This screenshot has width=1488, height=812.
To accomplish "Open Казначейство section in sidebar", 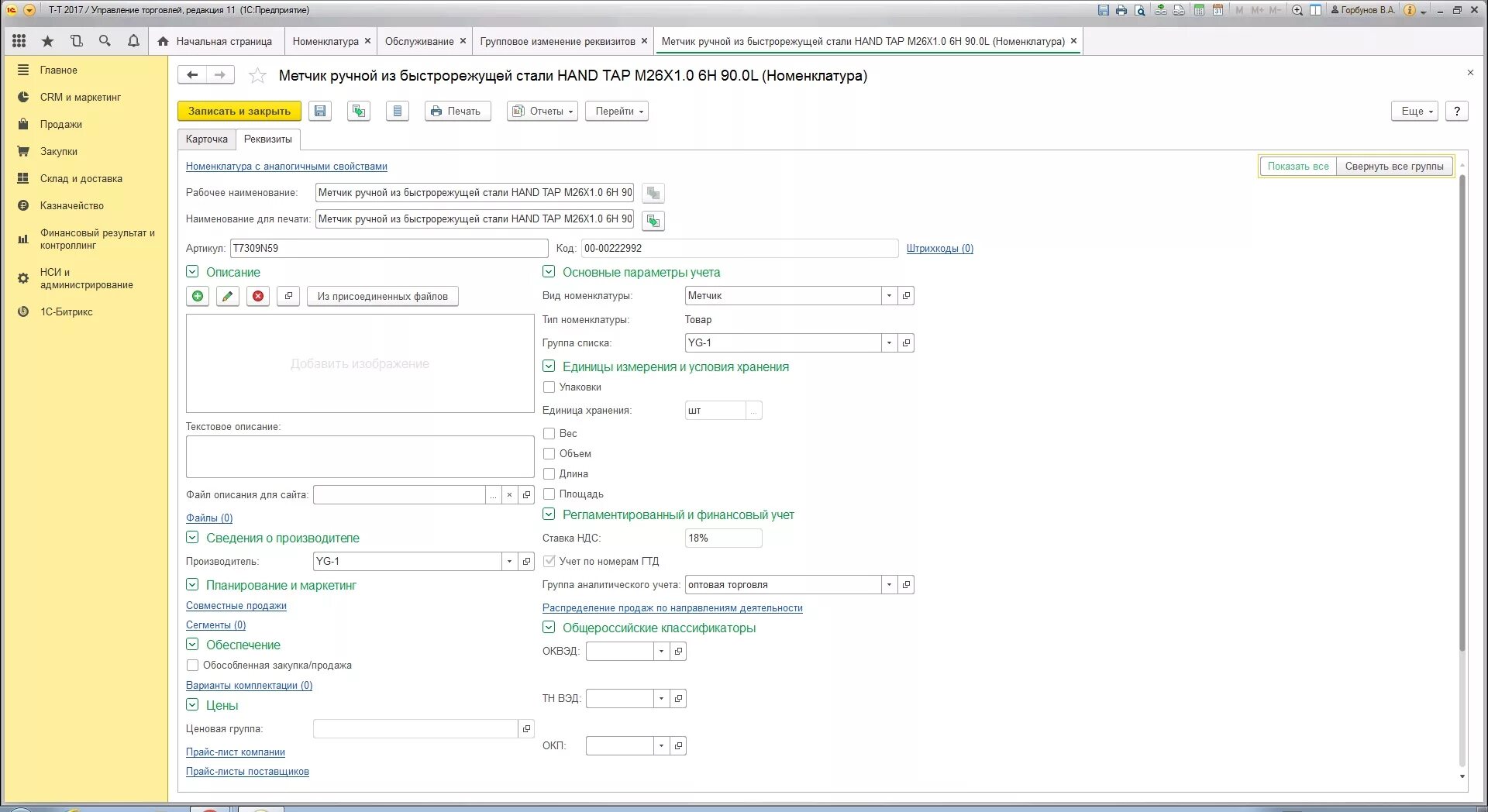I will click(72, 205).
